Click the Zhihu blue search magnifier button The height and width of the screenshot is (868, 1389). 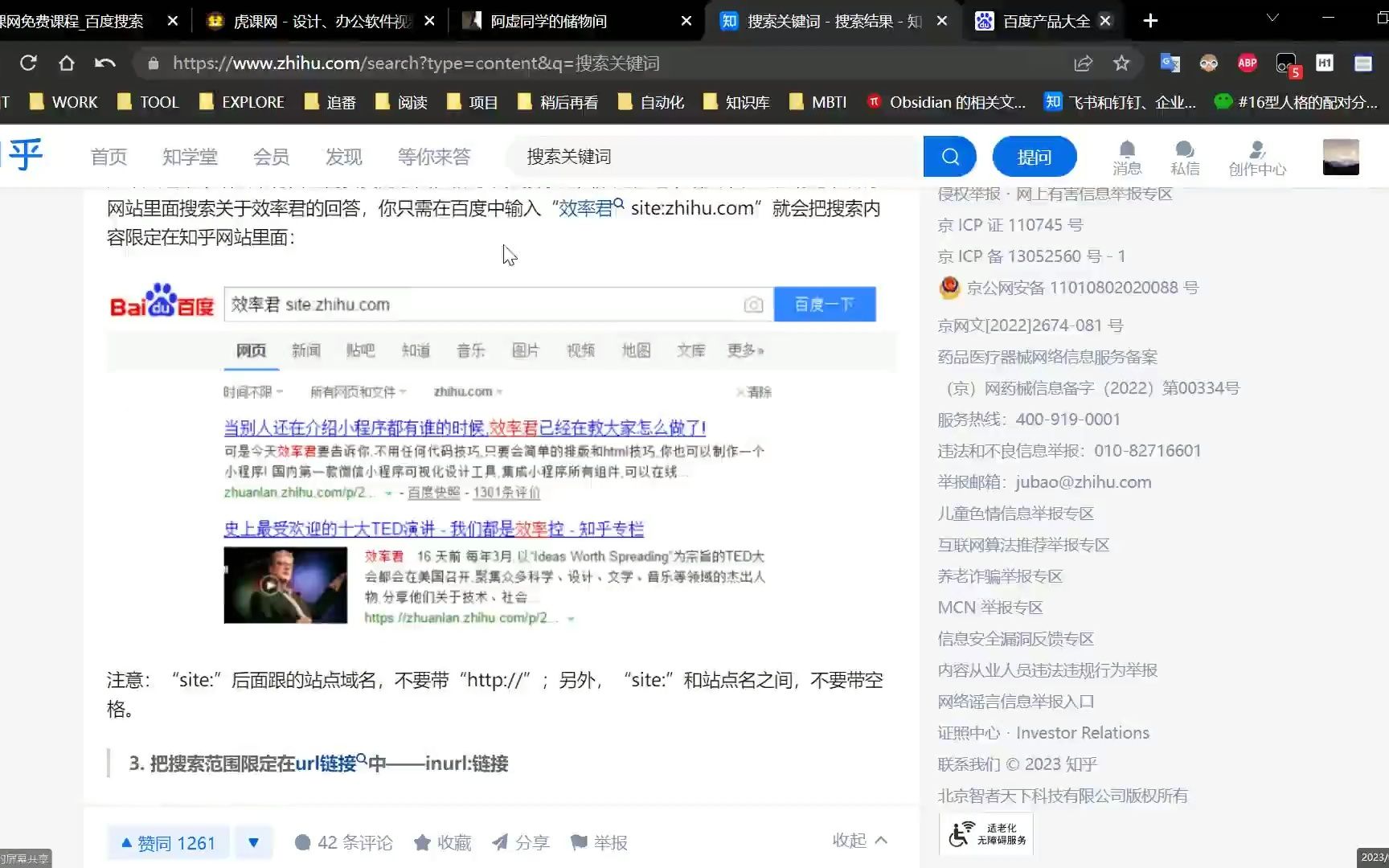coord(950,157)
